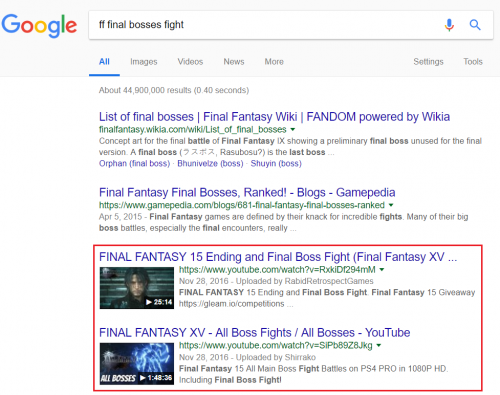The image size is (500, 395).
Task: Switch to the Videos tab
Action: pos(190,62)
